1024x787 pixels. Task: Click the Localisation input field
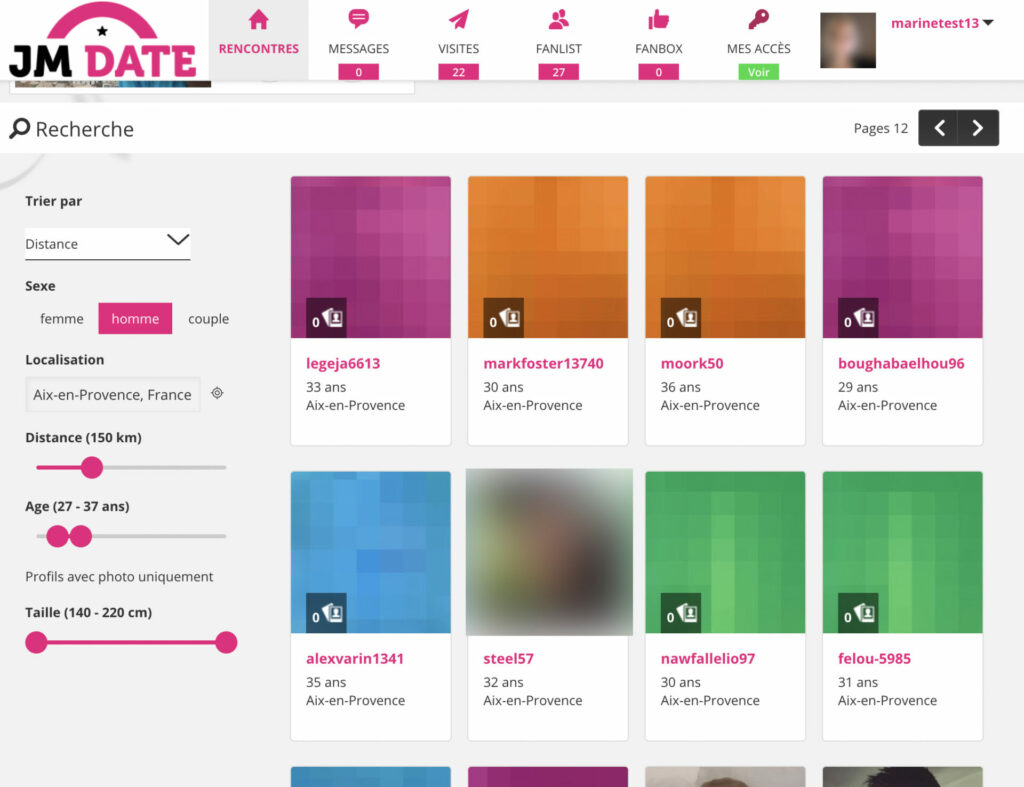(x=112, y=394)
